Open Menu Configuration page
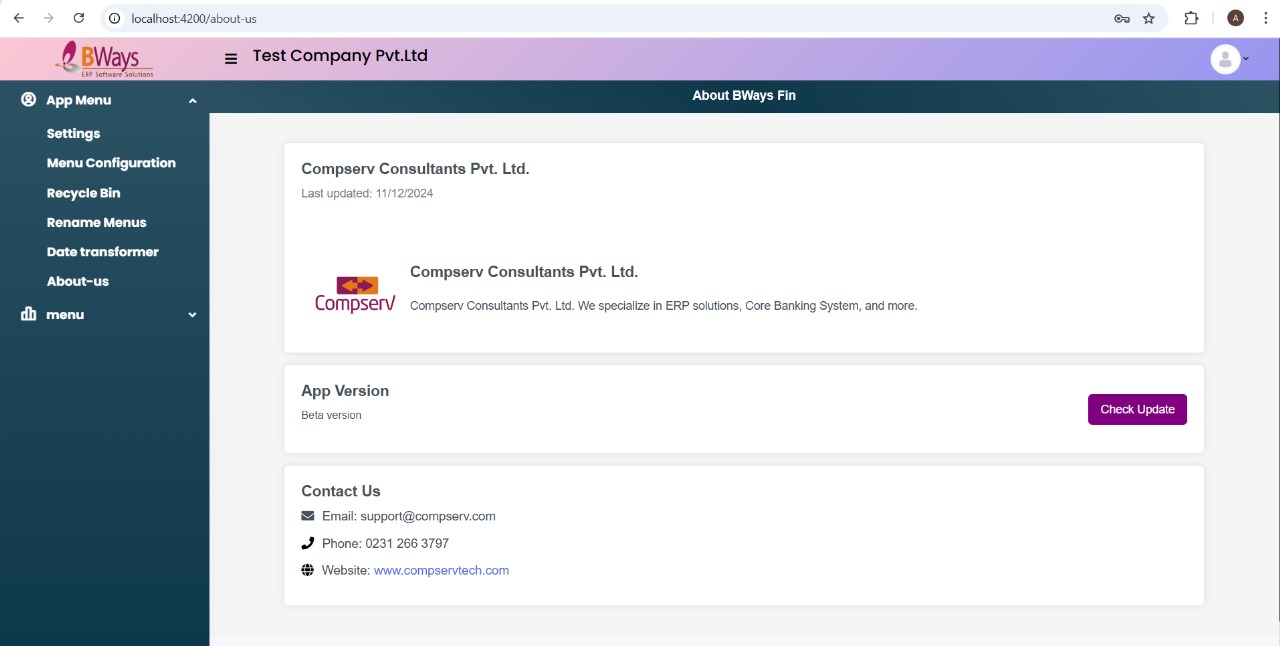Viewport: 1280px width, 646px height. [x=111, y=163]
